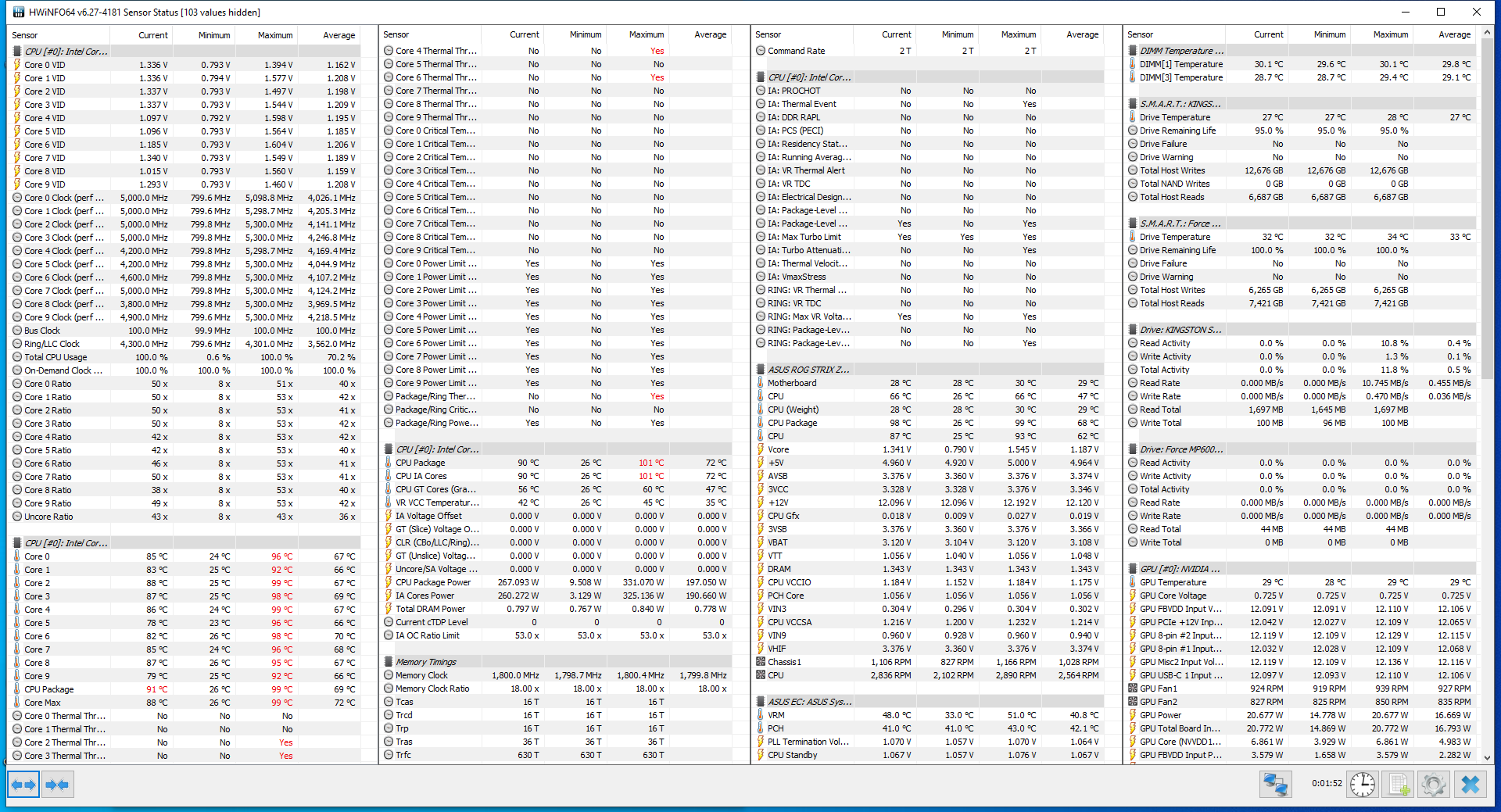
Task: Select the Ring/LLC Clock row
Action: [184, 344]
